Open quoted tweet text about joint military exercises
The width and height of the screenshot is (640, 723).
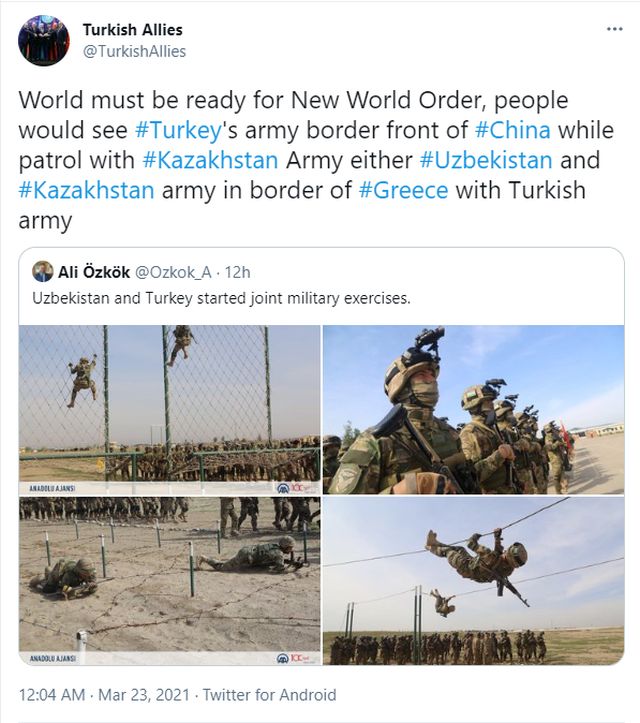221,299
